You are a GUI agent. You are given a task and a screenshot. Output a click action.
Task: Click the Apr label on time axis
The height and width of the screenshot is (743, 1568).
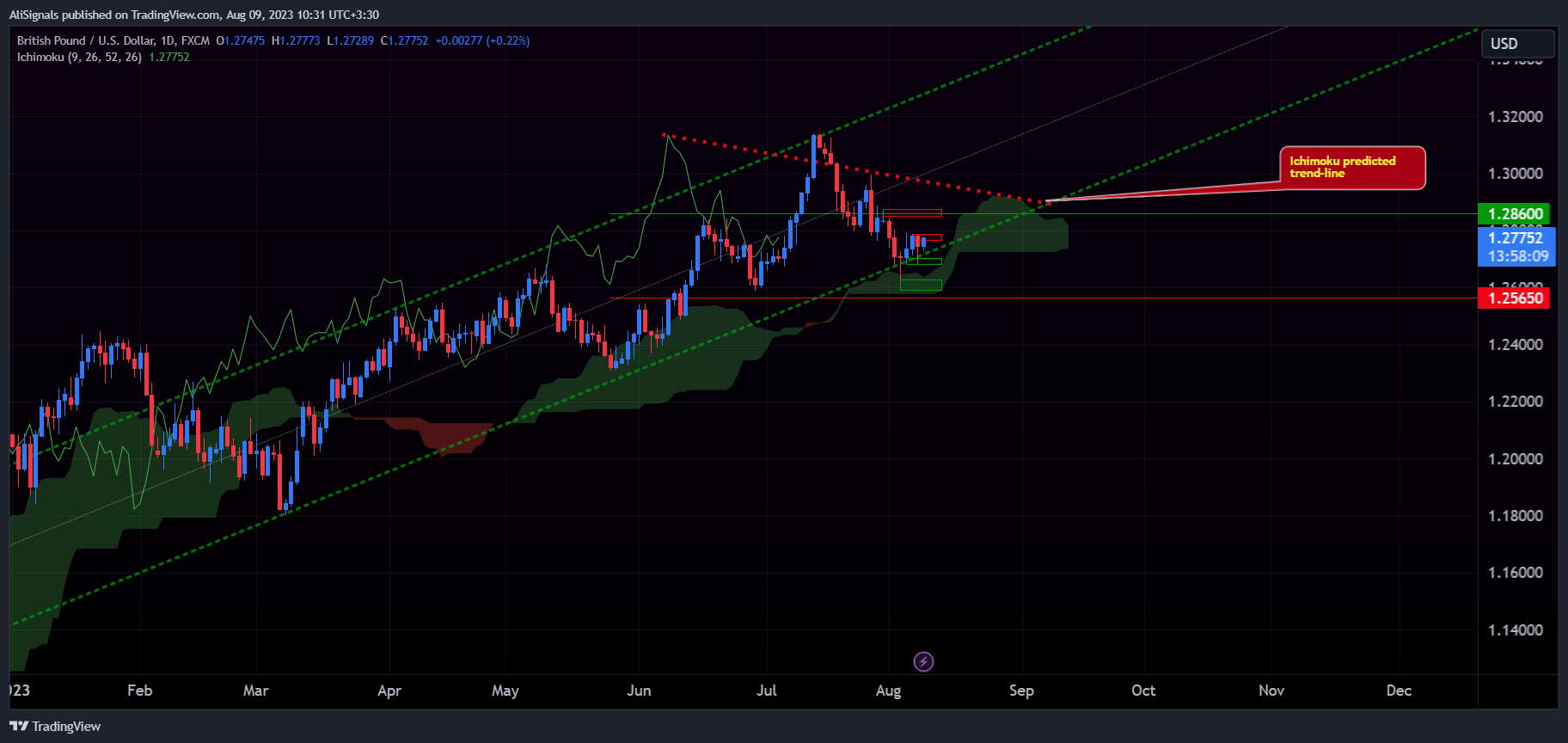[x=389, y=691]
